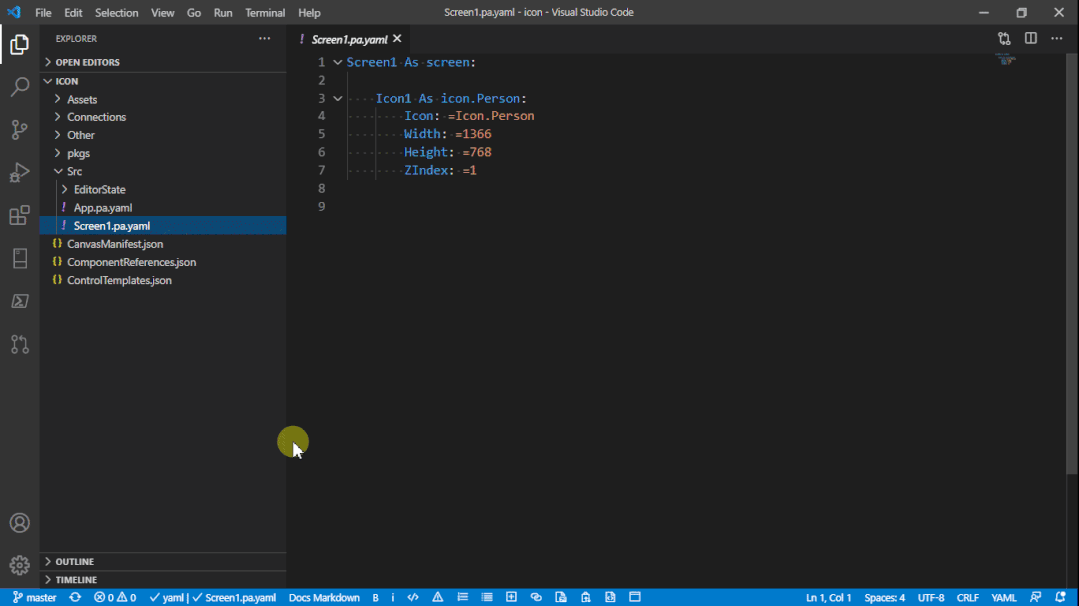Viewport: 1079px width, 606px height.
Task: Open the notifications bell in status bar
Action: point(1060,597)
